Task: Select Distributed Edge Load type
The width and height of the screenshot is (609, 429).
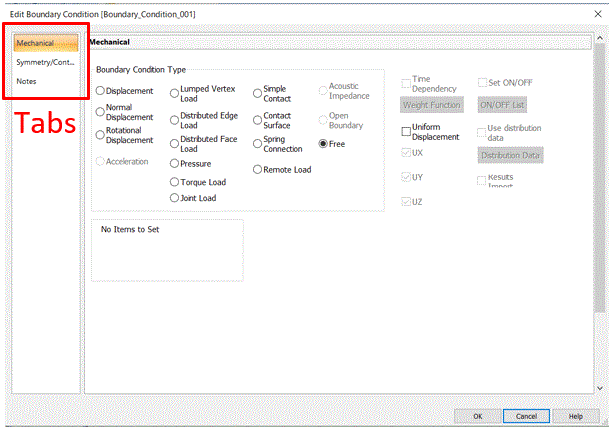Action: (x=174, y=118)
